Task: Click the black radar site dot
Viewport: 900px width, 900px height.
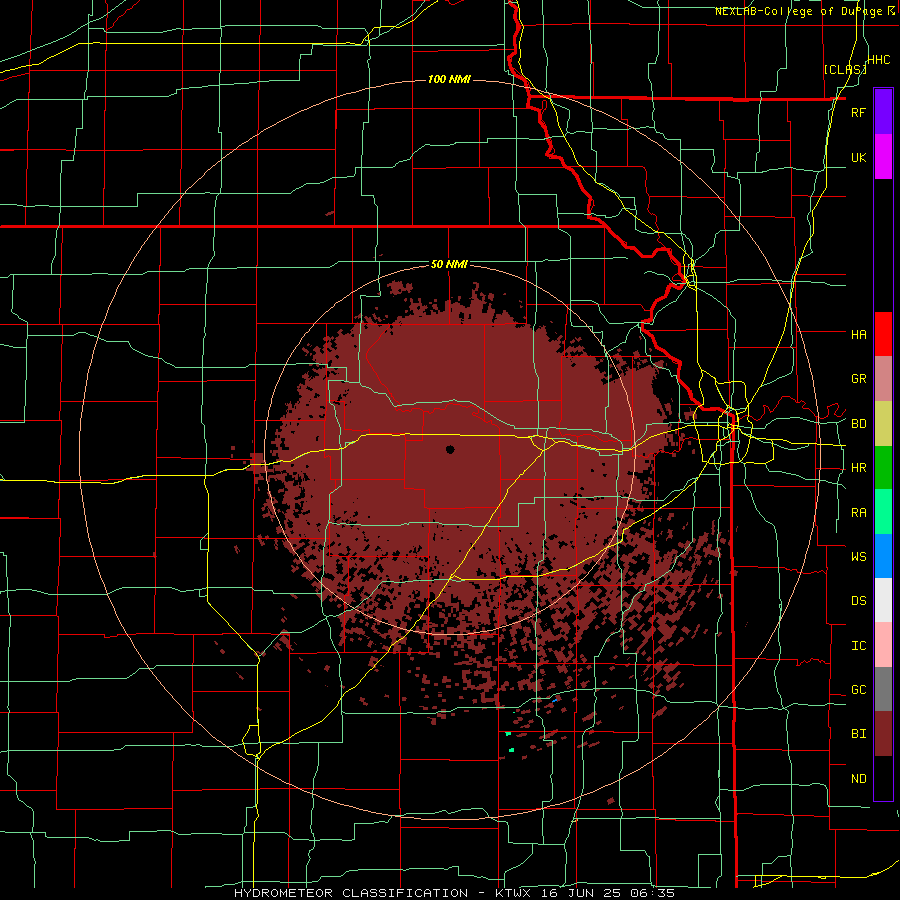Action: (x=450, y=449)
